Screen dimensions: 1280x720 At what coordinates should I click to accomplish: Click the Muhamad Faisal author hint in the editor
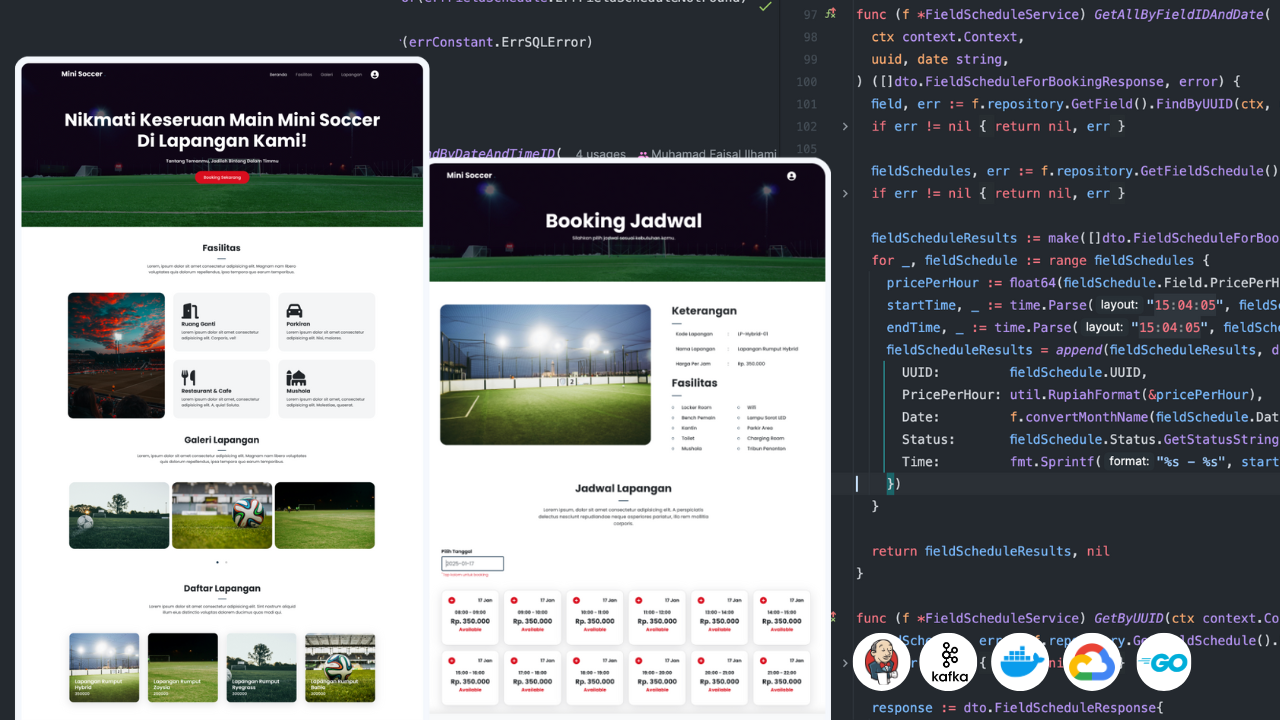(x=707, y=154)
